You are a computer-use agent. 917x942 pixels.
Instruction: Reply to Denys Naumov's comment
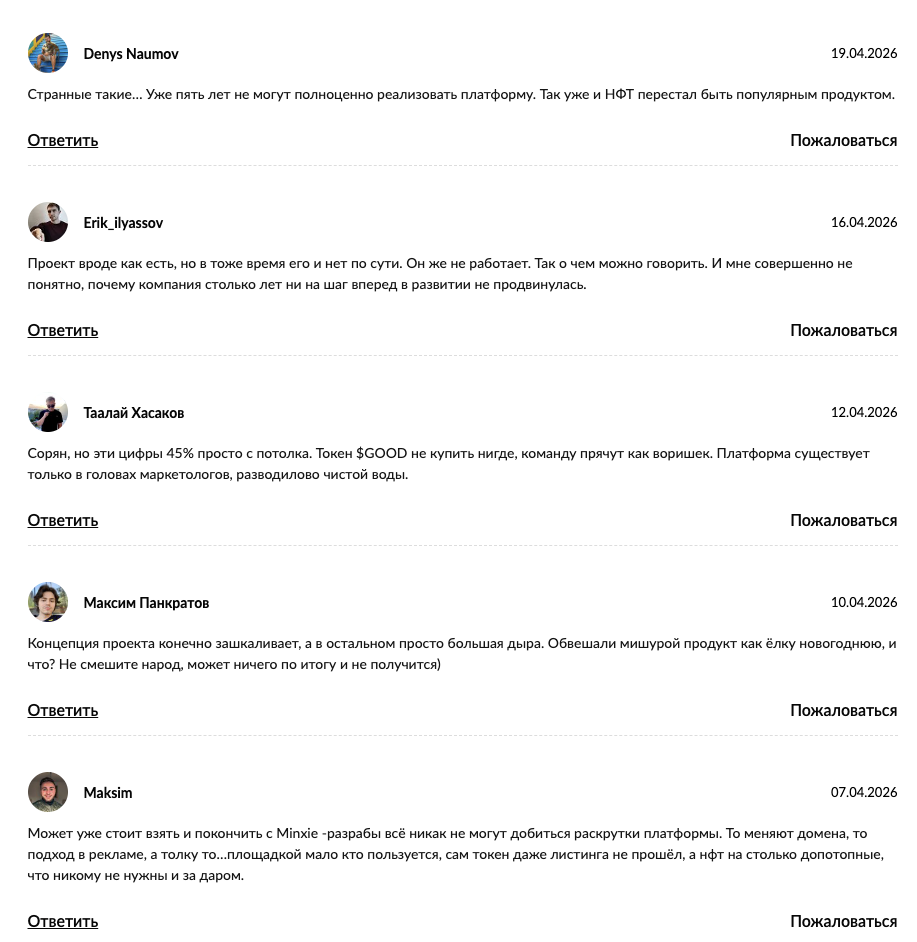(62, 140)
